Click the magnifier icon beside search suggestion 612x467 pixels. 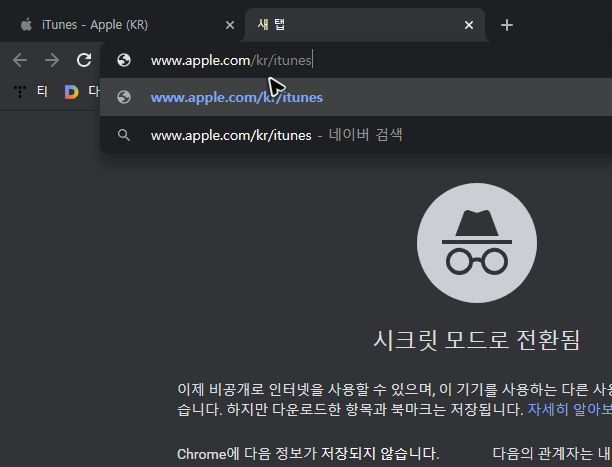[x=124, y=135]
